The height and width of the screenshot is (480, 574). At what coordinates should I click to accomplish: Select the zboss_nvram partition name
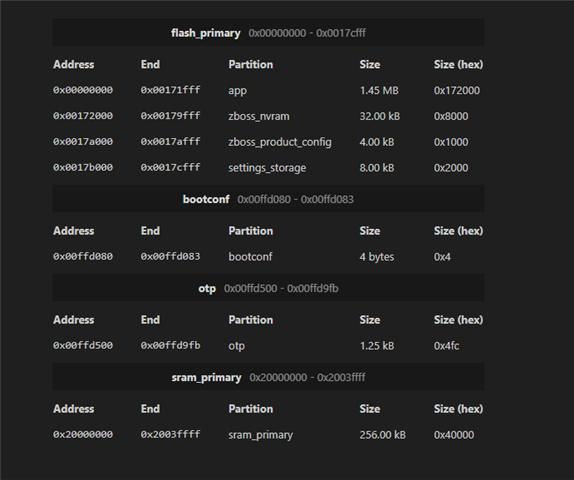point(259,116)
